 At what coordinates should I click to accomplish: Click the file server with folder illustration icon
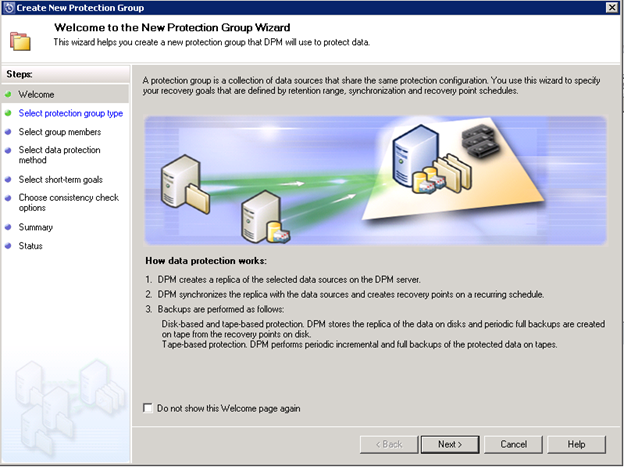click(185, 184)
